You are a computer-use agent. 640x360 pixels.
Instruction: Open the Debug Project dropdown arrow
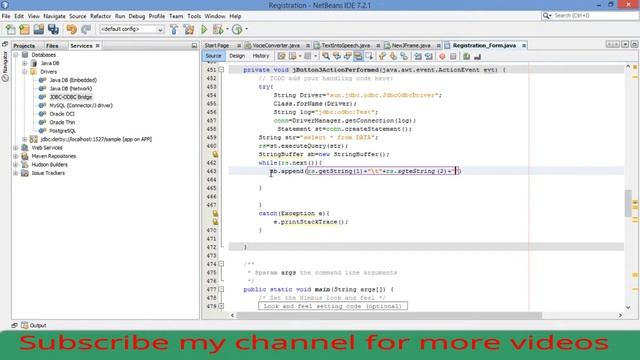point(227,29)
